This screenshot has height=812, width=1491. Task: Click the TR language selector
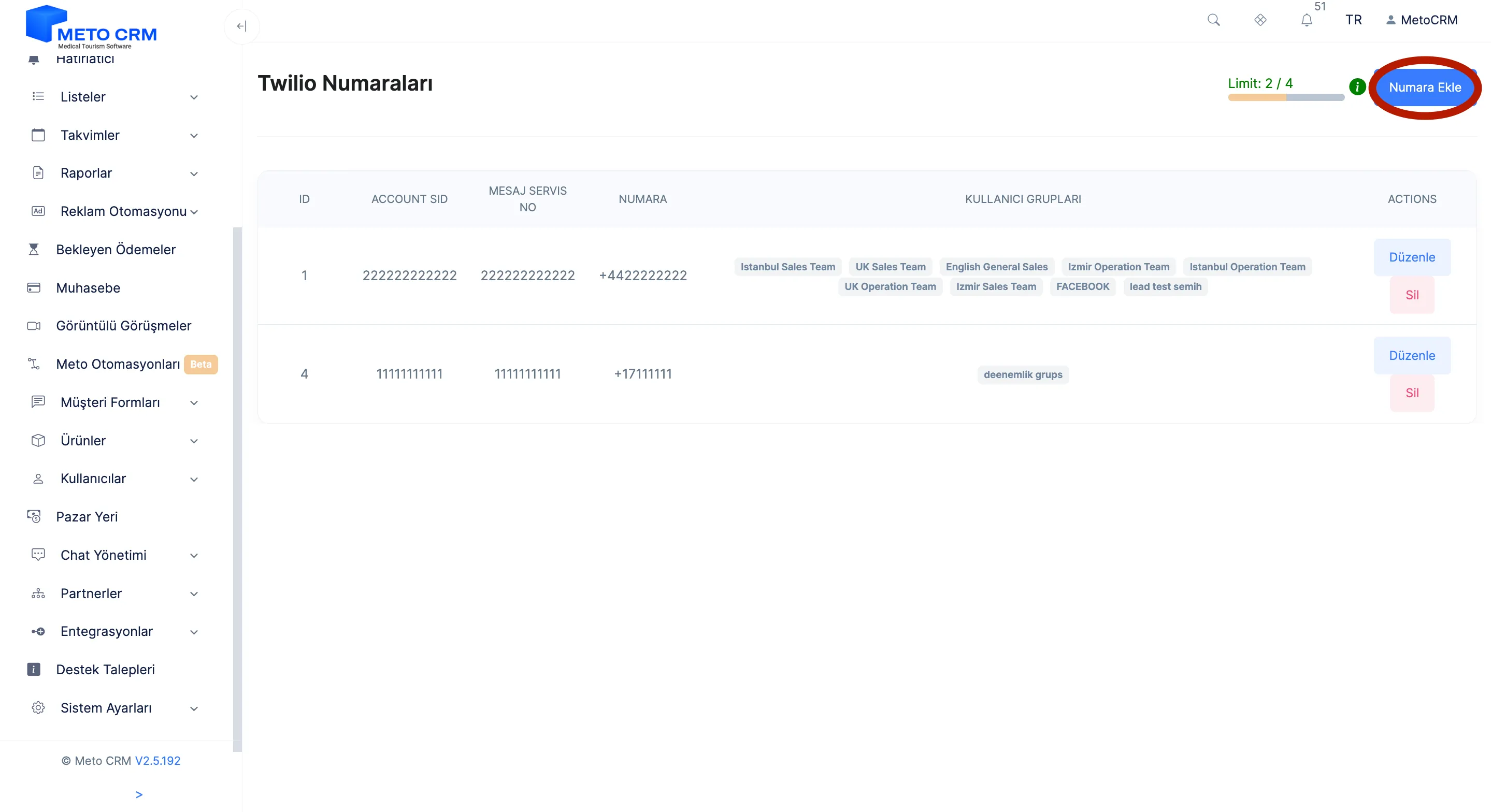click(x=1353, y=20)
